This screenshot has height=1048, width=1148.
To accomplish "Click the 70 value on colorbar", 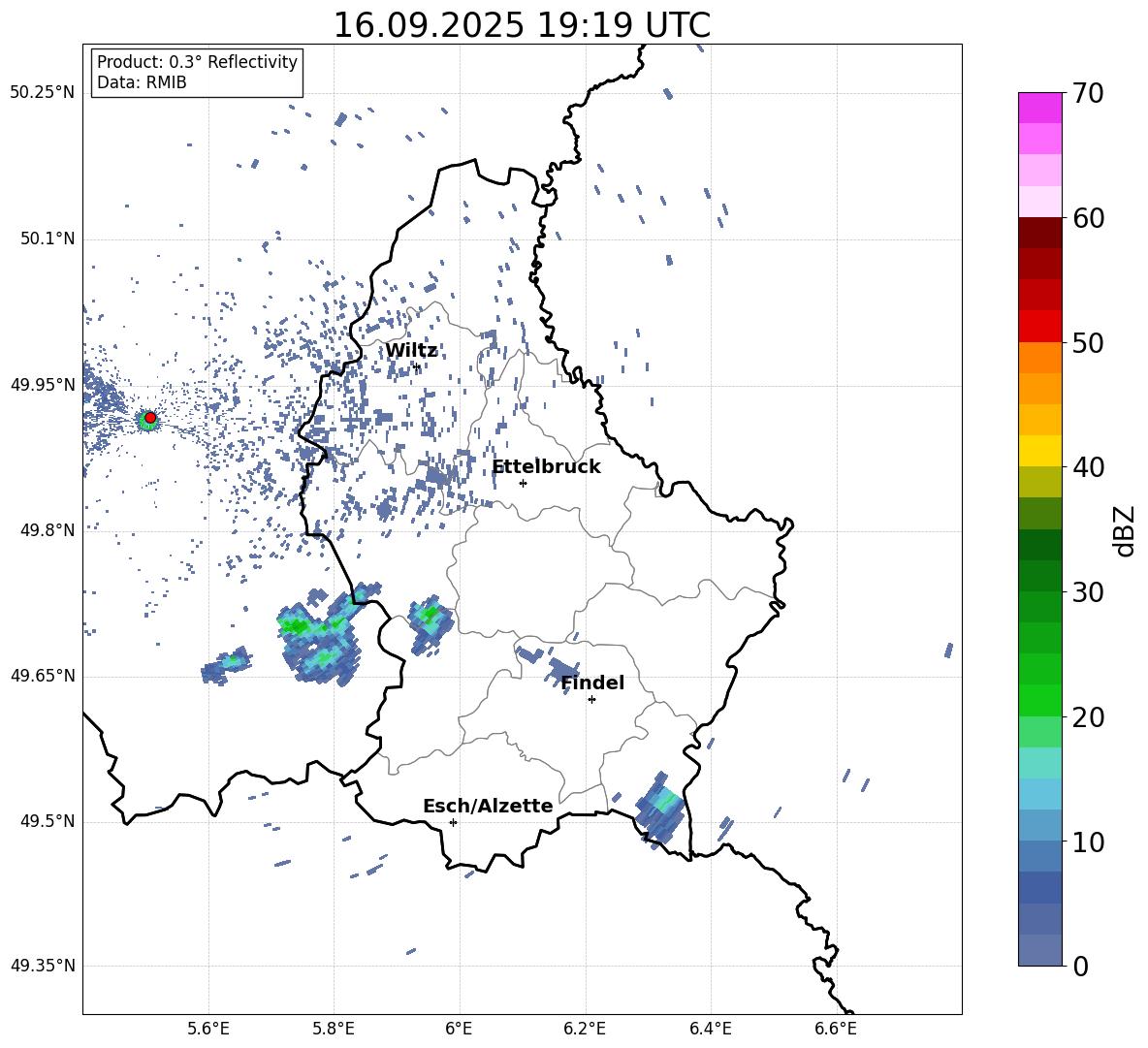I will coord(1088,94).
